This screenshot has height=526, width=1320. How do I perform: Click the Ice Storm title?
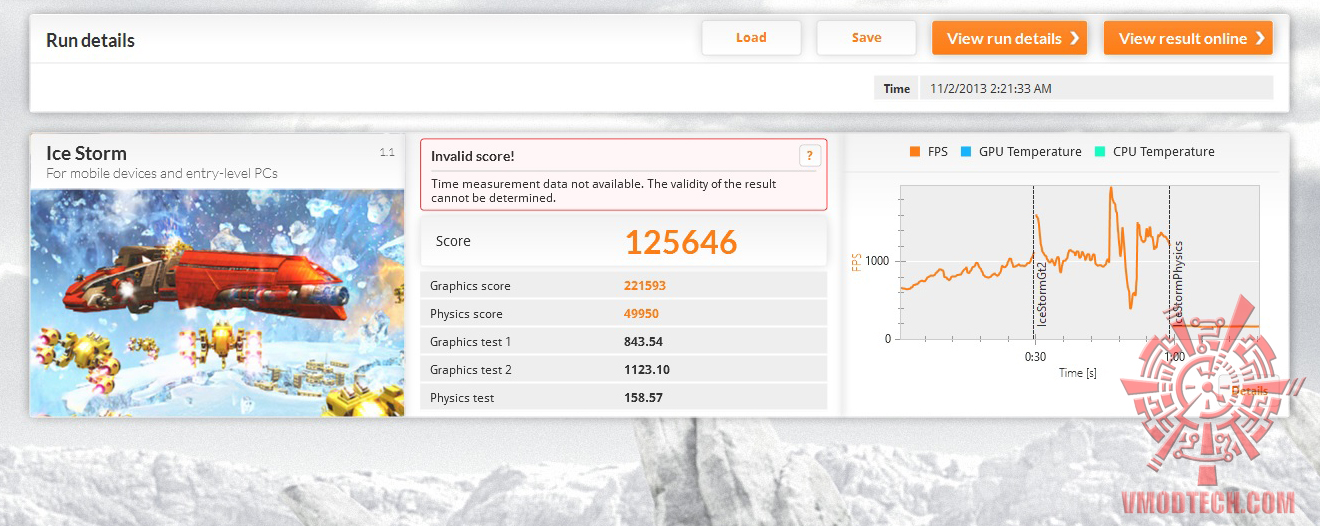pos(86,153)
